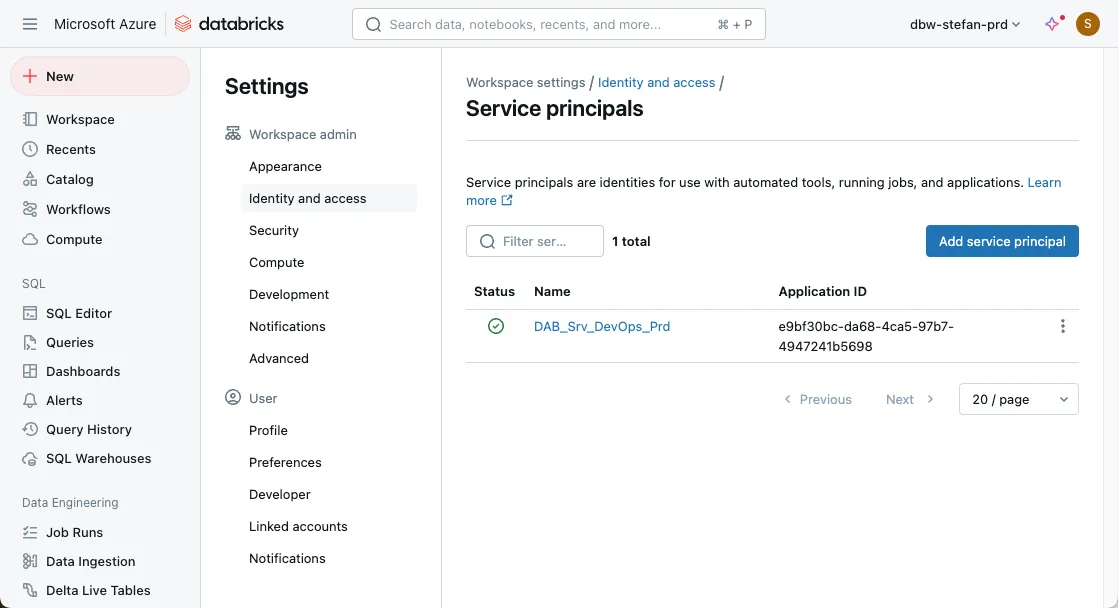Open the Developer user settings

[x=280, y=494]
